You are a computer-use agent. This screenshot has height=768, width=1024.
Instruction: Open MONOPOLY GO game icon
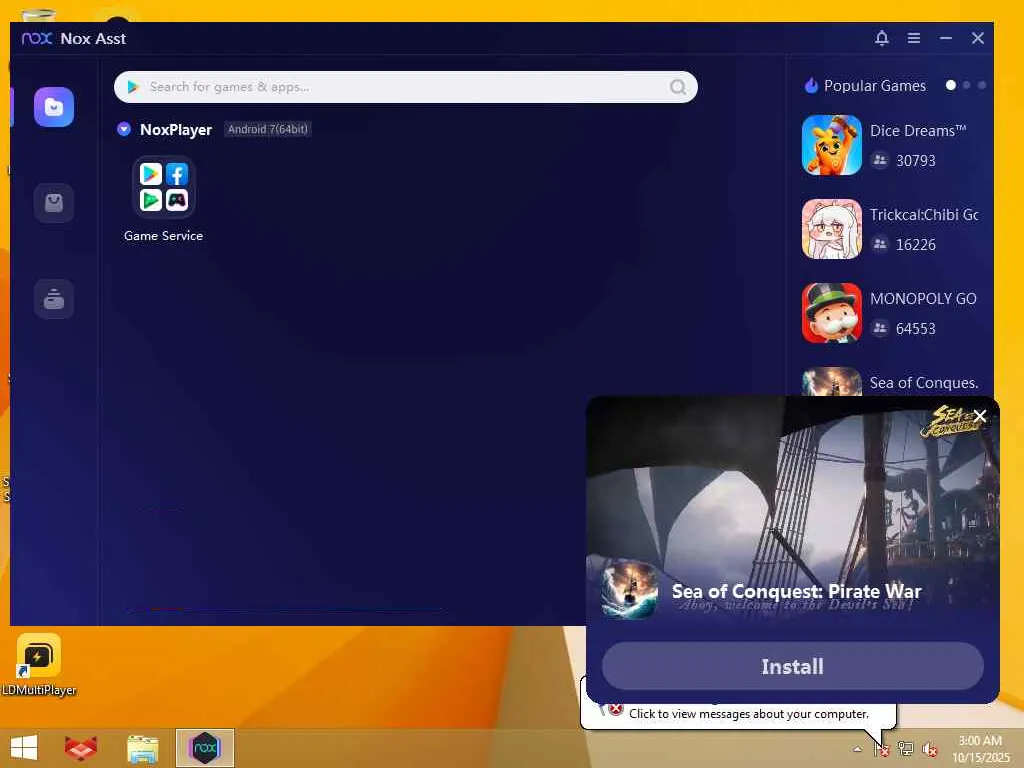pos(831,313)
